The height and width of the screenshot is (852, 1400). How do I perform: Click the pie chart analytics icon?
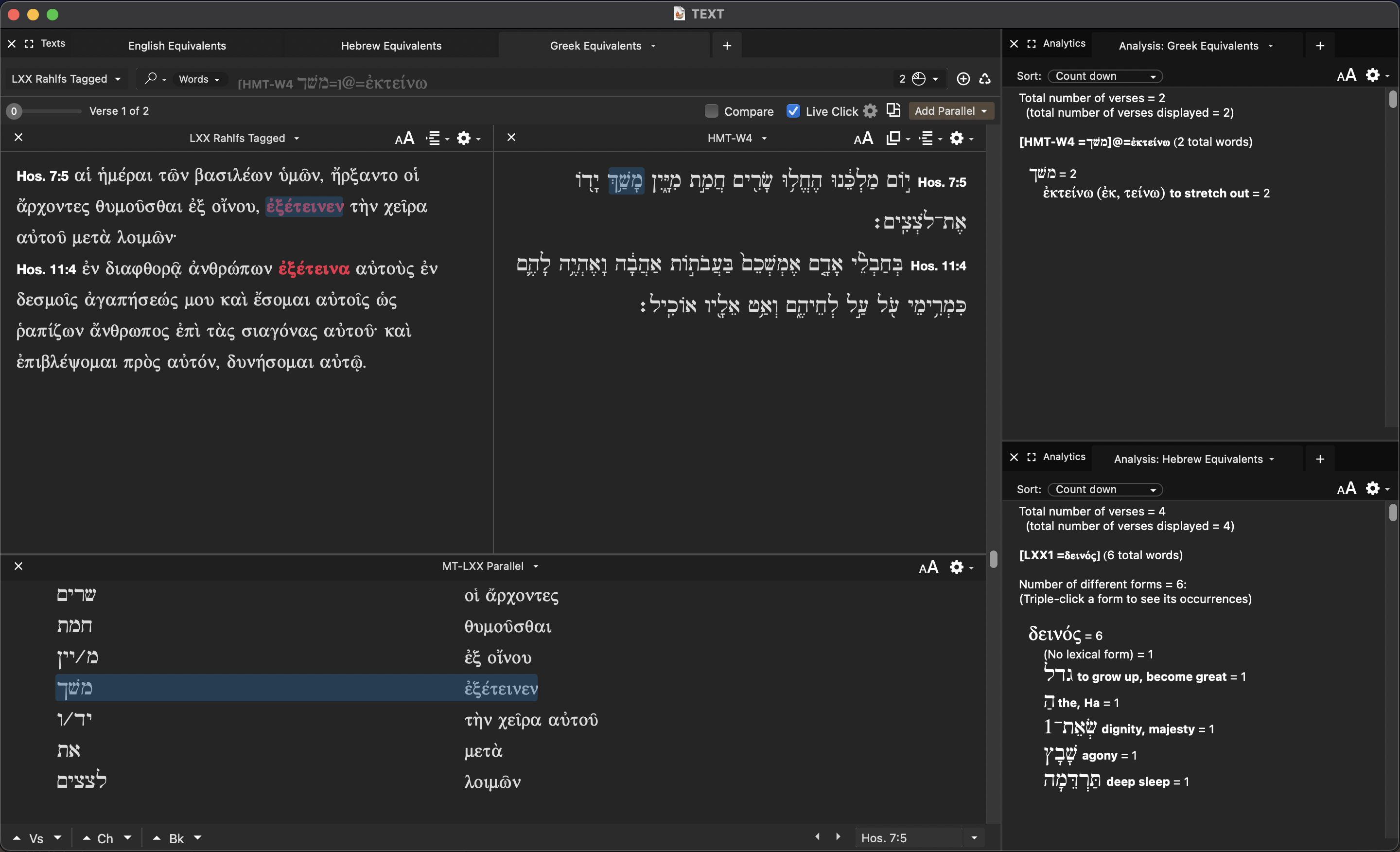coord(919,78)
